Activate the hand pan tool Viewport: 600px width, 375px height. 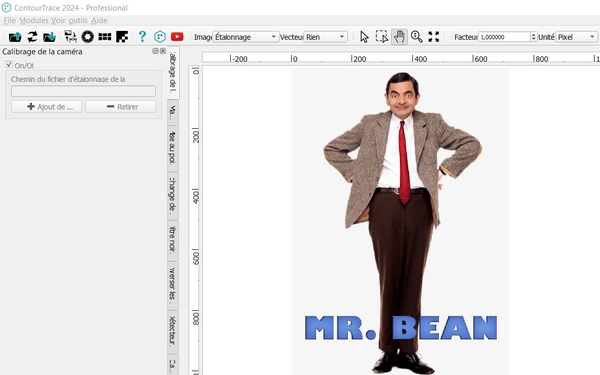399,37
